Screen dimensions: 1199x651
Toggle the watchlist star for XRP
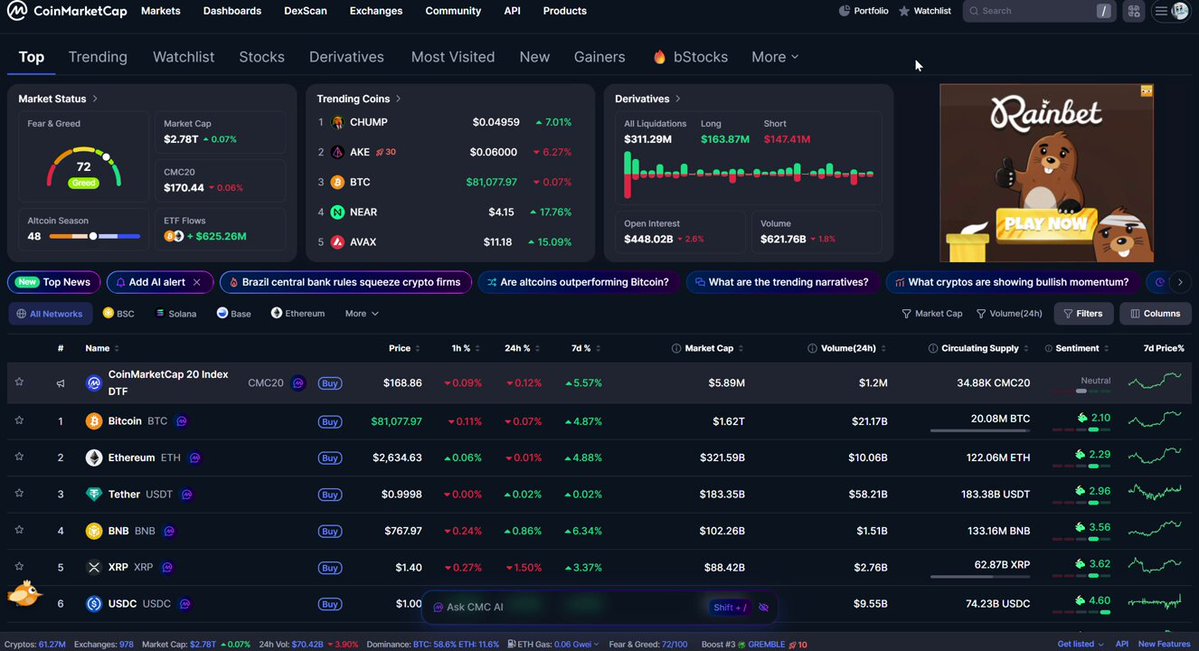pyautogui.click(x=19, y=567)
